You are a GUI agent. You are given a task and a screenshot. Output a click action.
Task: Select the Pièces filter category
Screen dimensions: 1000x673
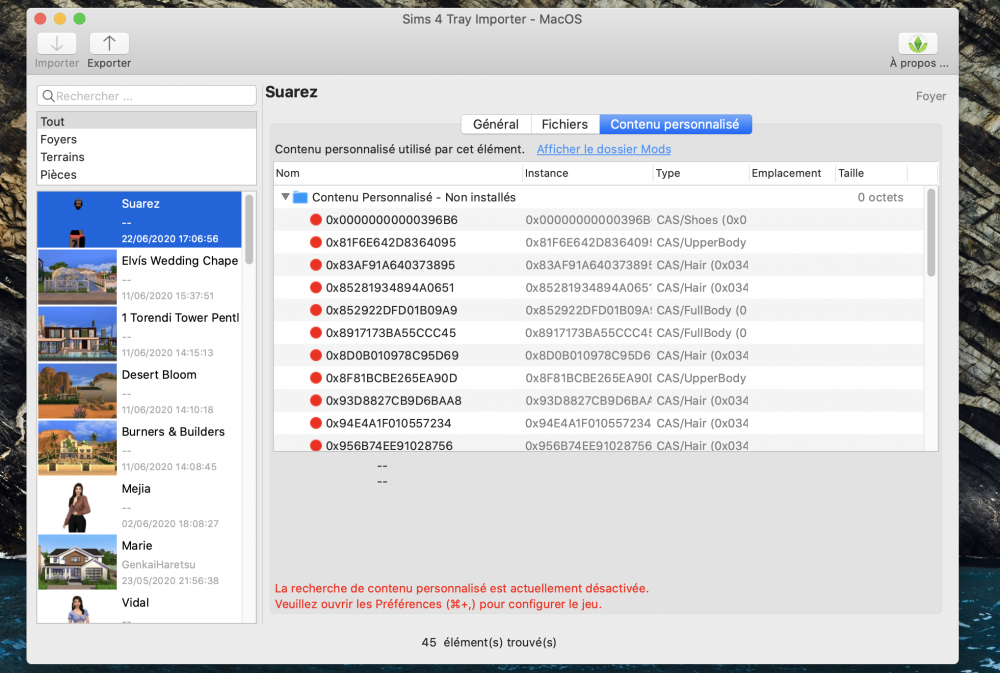pyautogui.click(x=147, y=175)
